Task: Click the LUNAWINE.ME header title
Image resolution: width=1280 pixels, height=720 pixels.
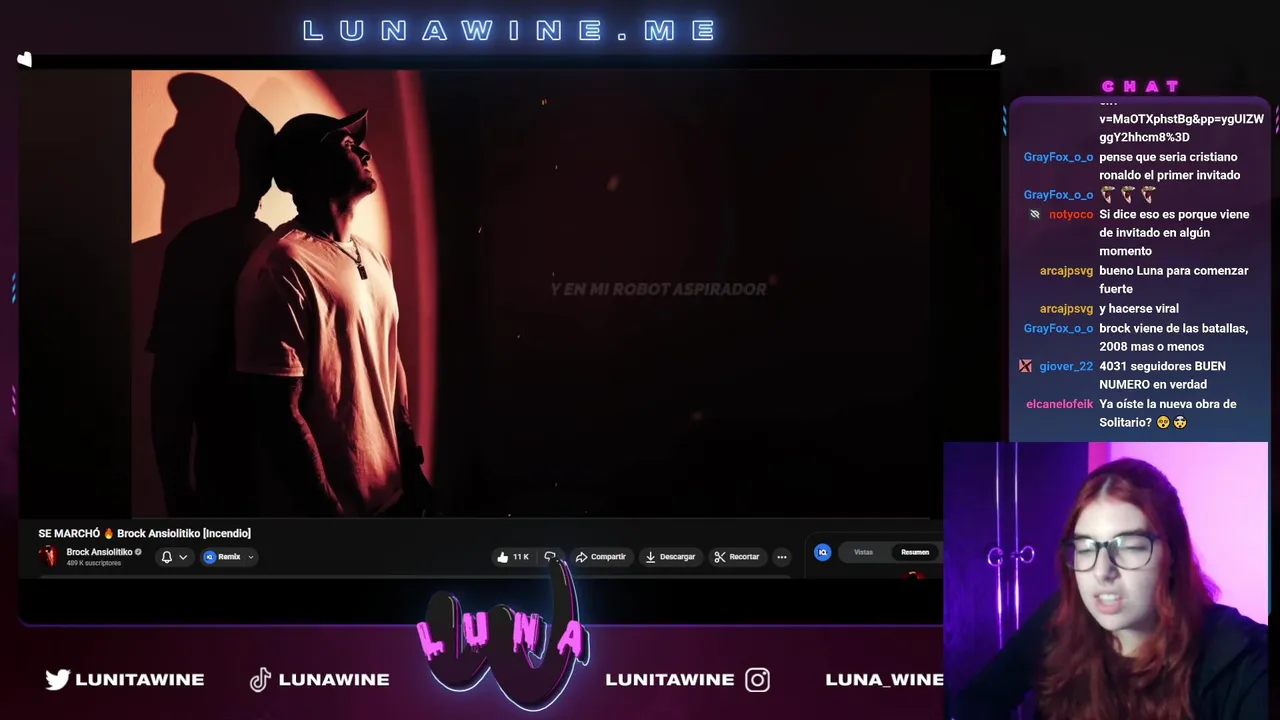Action: pyautogui.click(x=510, y=31)
